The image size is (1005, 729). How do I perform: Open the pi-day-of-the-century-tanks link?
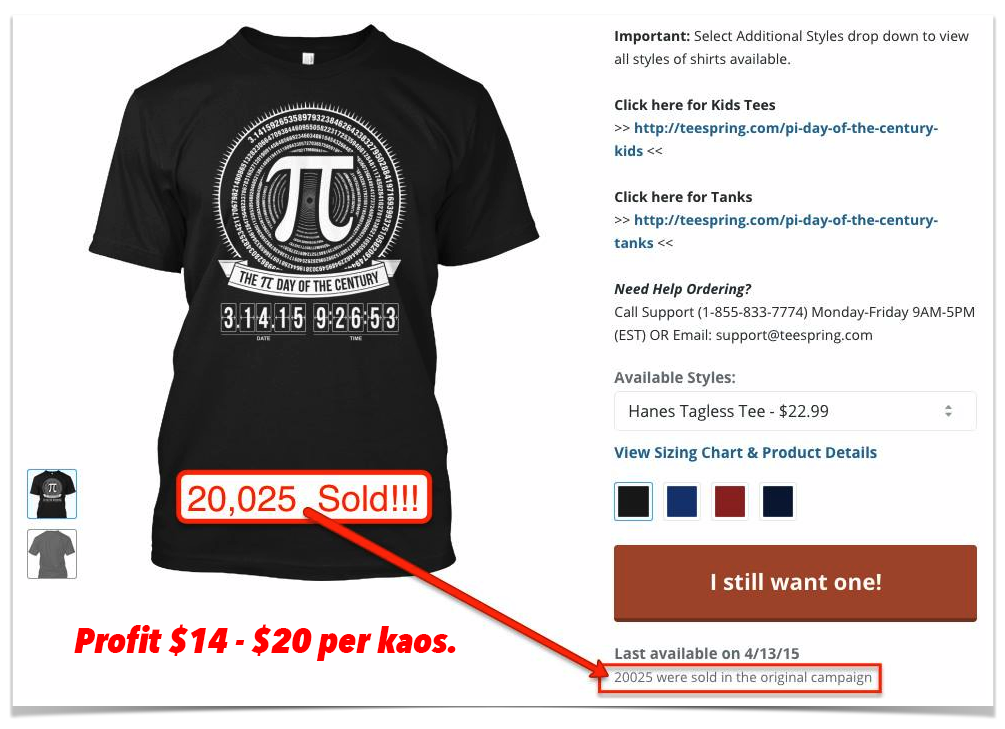coord(776,231)
